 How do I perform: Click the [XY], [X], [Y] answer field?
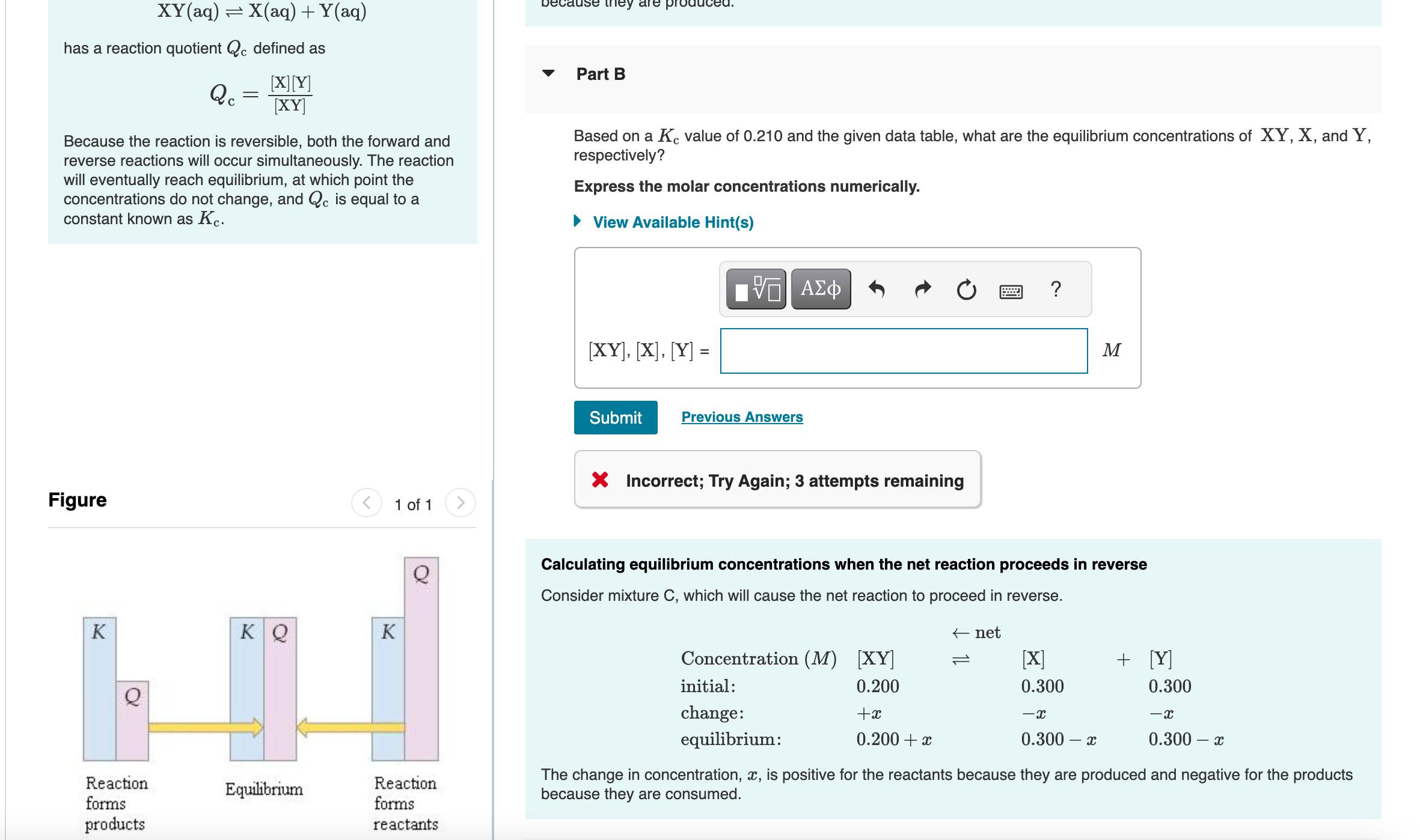coord(903,351)
